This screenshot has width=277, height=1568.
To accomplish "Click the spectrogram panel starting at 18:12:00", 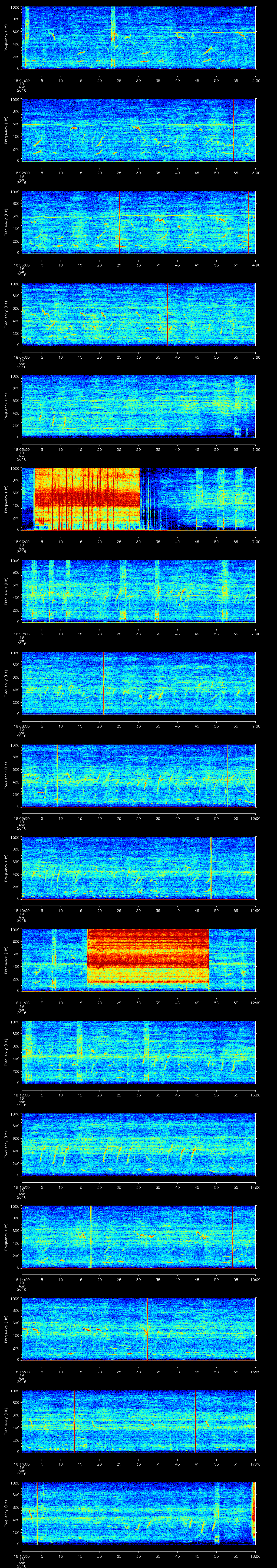I will coord(138,1052).
